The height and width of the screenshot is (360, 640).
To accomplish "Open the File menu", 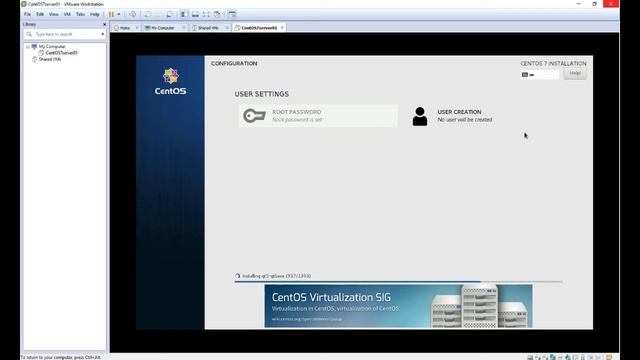I will tap(27, 14).
